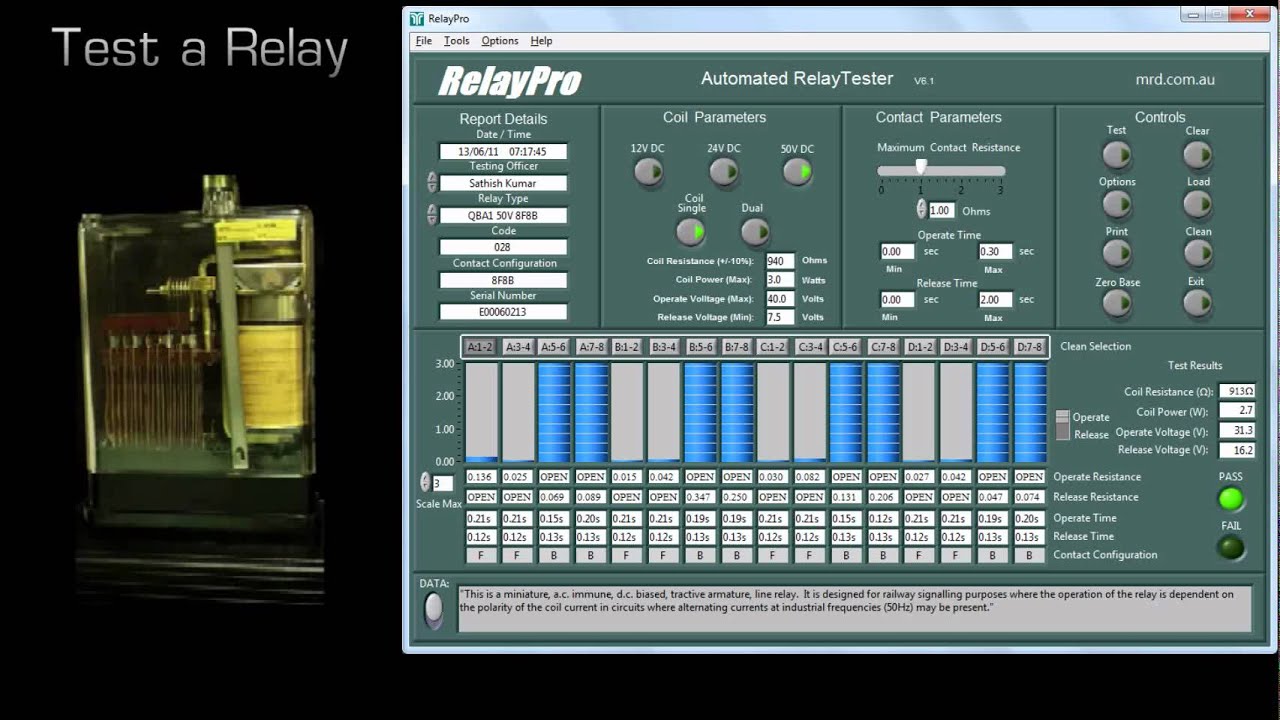This screenshot has height=720, width=1280.
Task: Click the Serial Number field
Action: coord(503,312)
